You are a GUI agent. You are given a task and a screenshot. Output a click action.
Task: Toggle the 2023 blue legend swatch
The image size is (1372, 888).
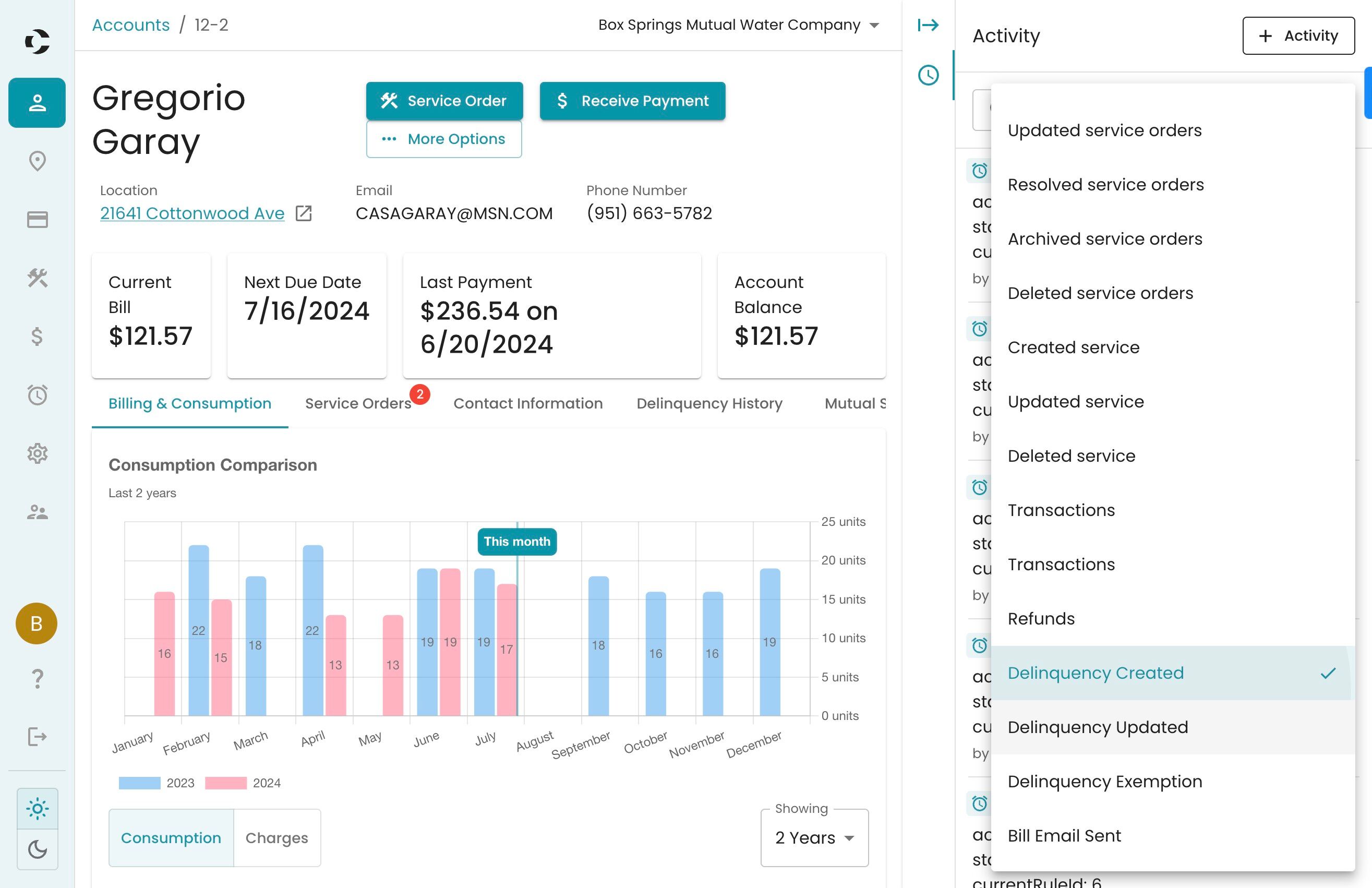[x=139, y=783]
